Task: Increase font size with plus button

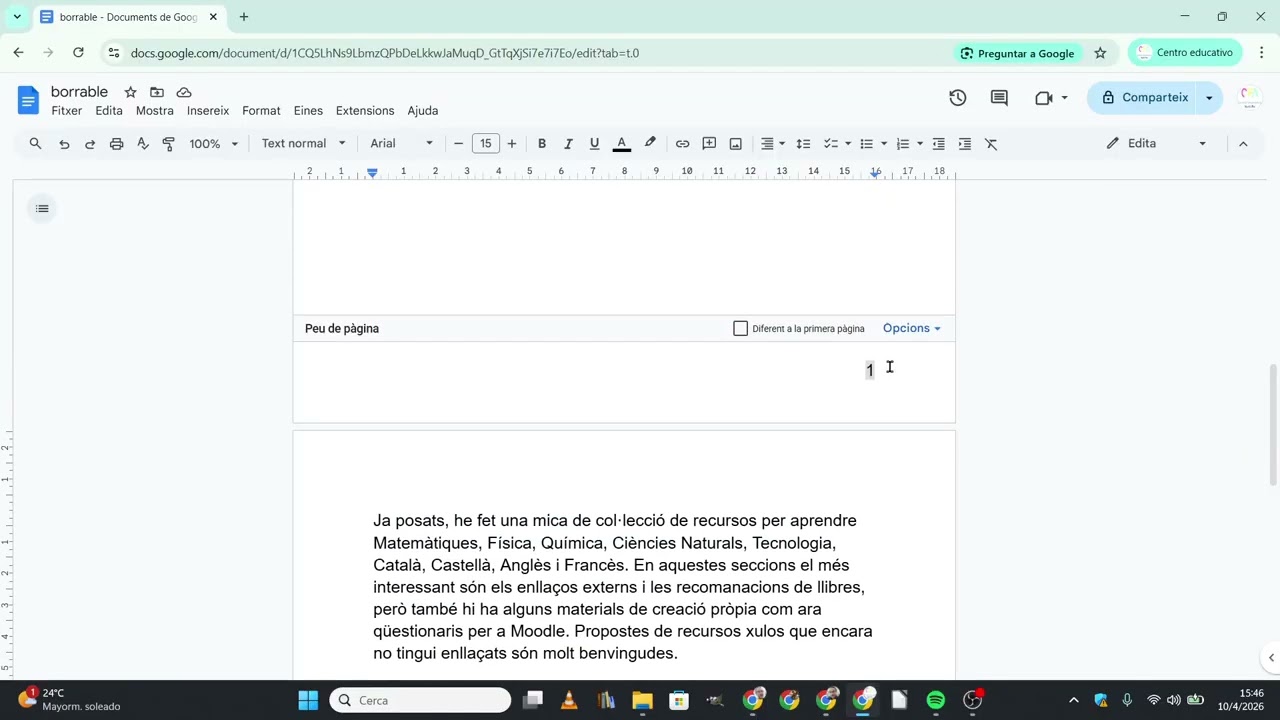Action: (512, 144)
